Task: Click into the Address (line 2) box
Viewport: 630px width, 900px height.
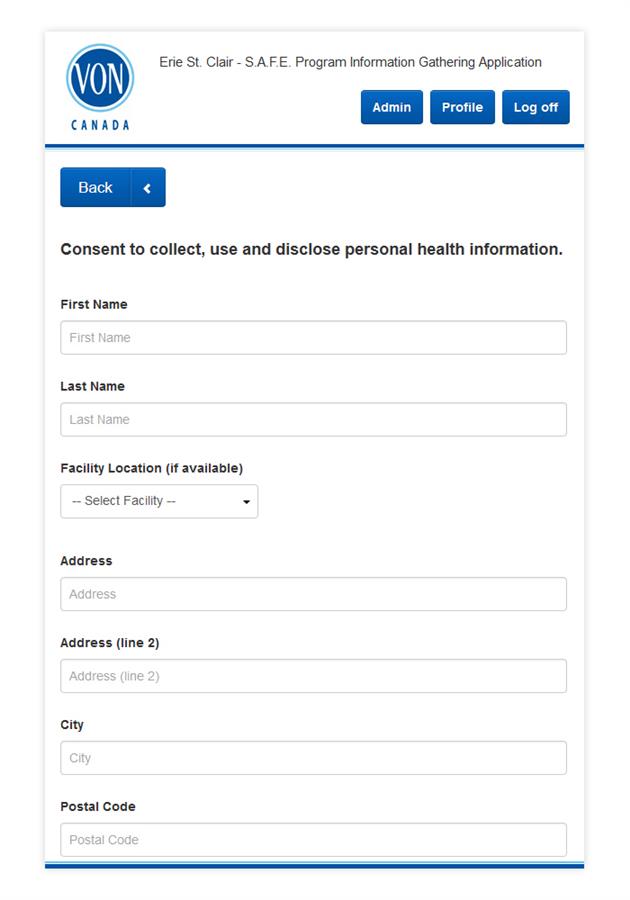Action: 313,676
